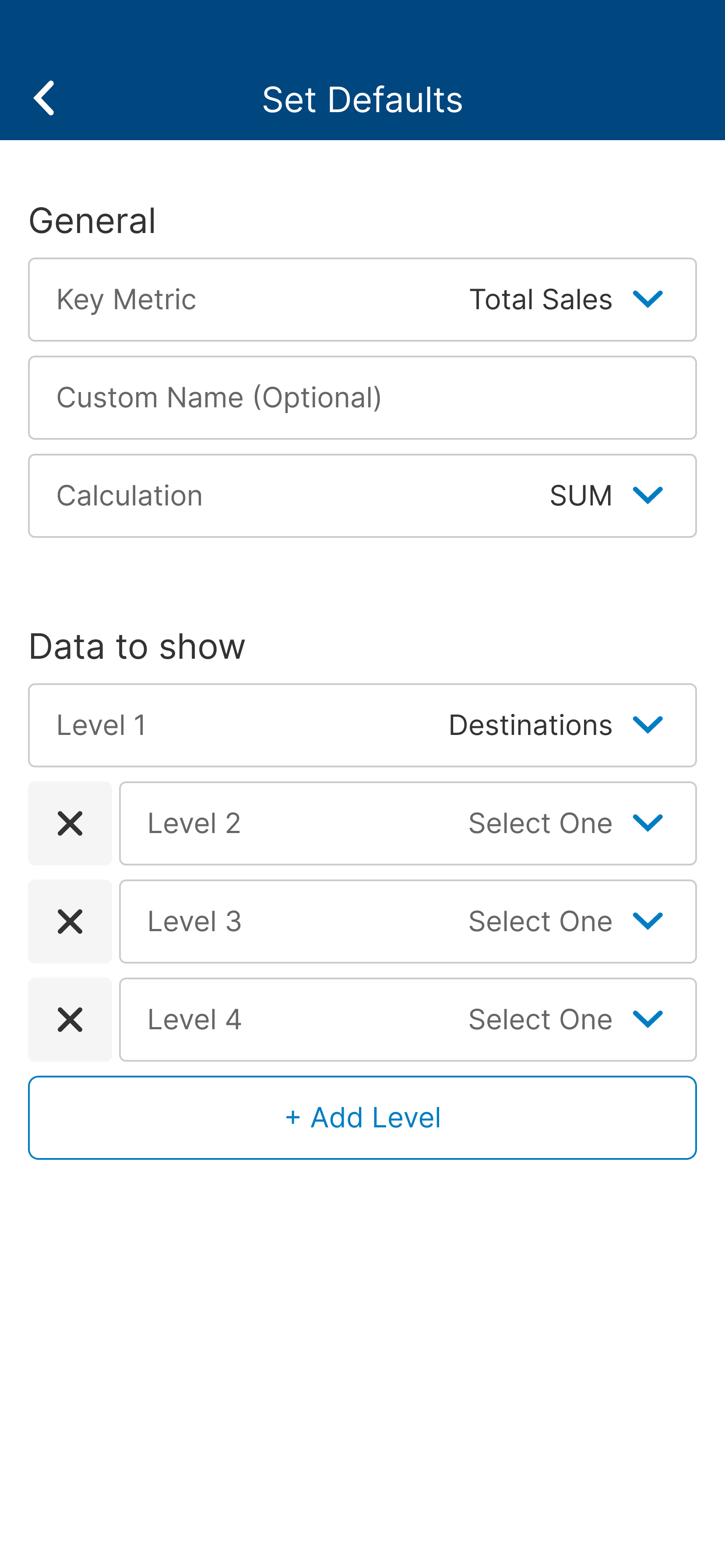Screen dimensions: 725x1568
Task: Remove Level 2 with its X icon
Action: click(70, 823)
